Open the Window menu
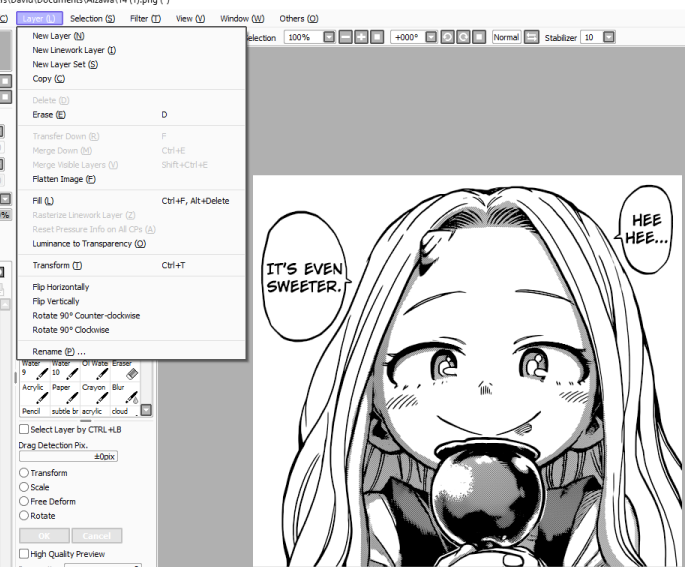 (242, 18)
